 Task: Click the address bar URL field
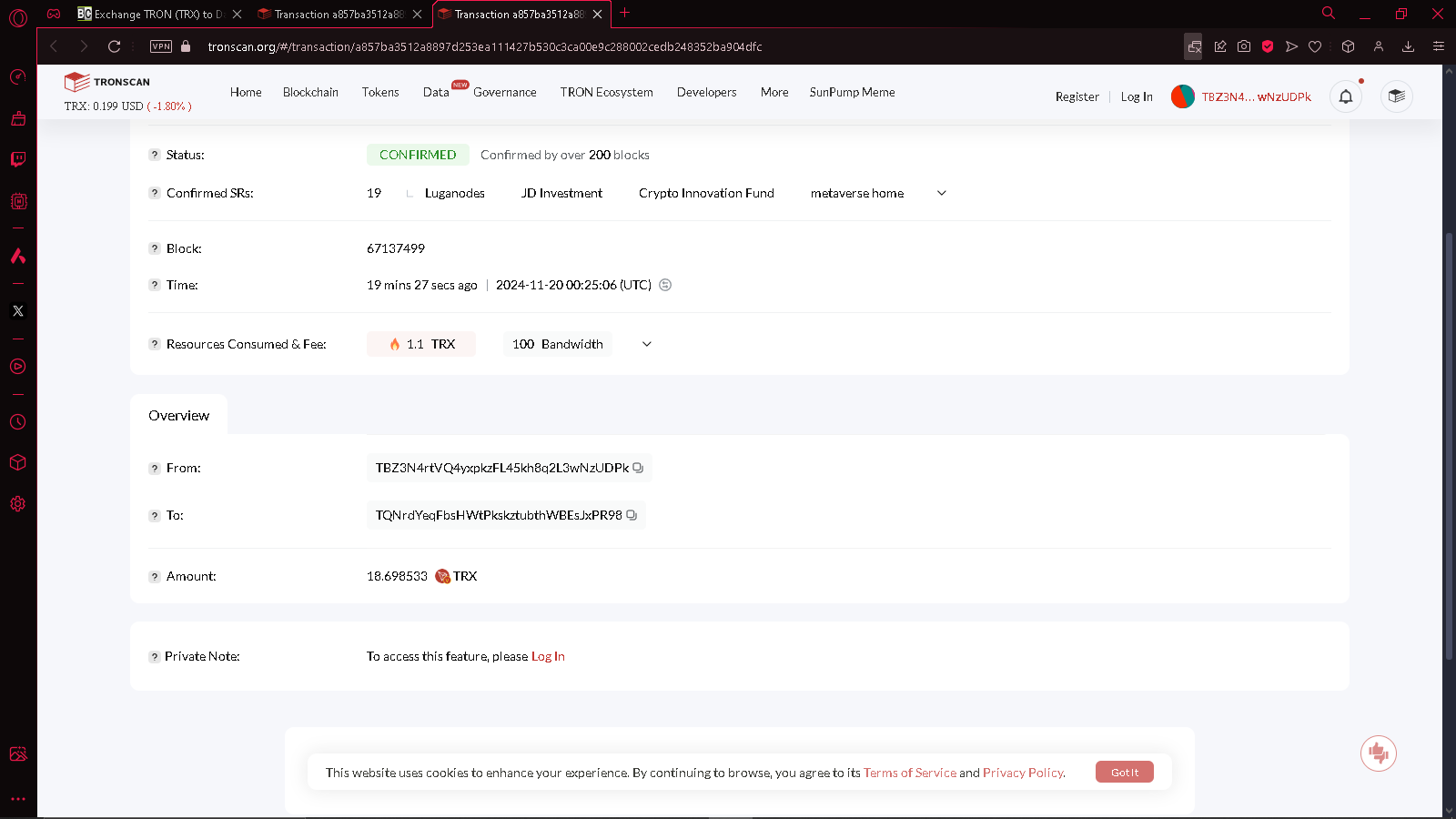click(485, 46)
